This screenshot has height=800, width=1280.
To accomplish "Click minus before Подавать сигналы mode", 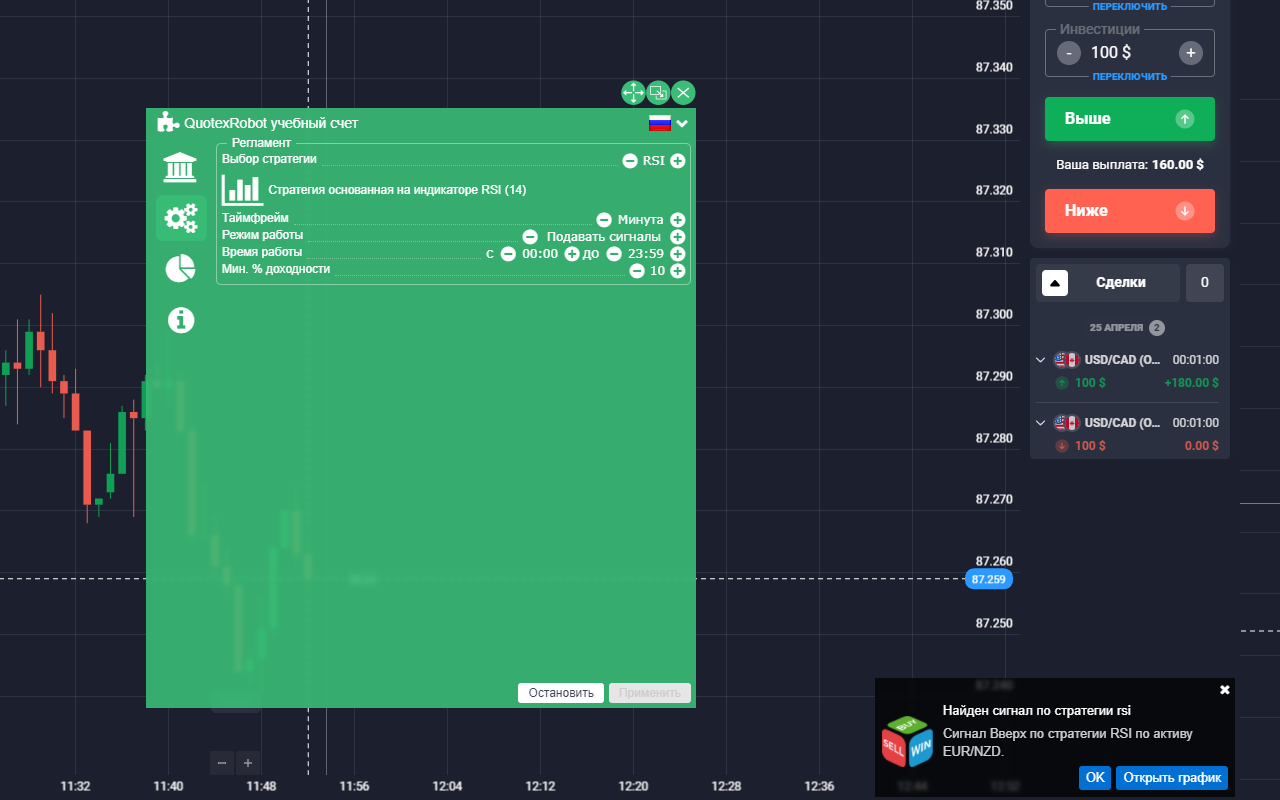I will 531,237.
